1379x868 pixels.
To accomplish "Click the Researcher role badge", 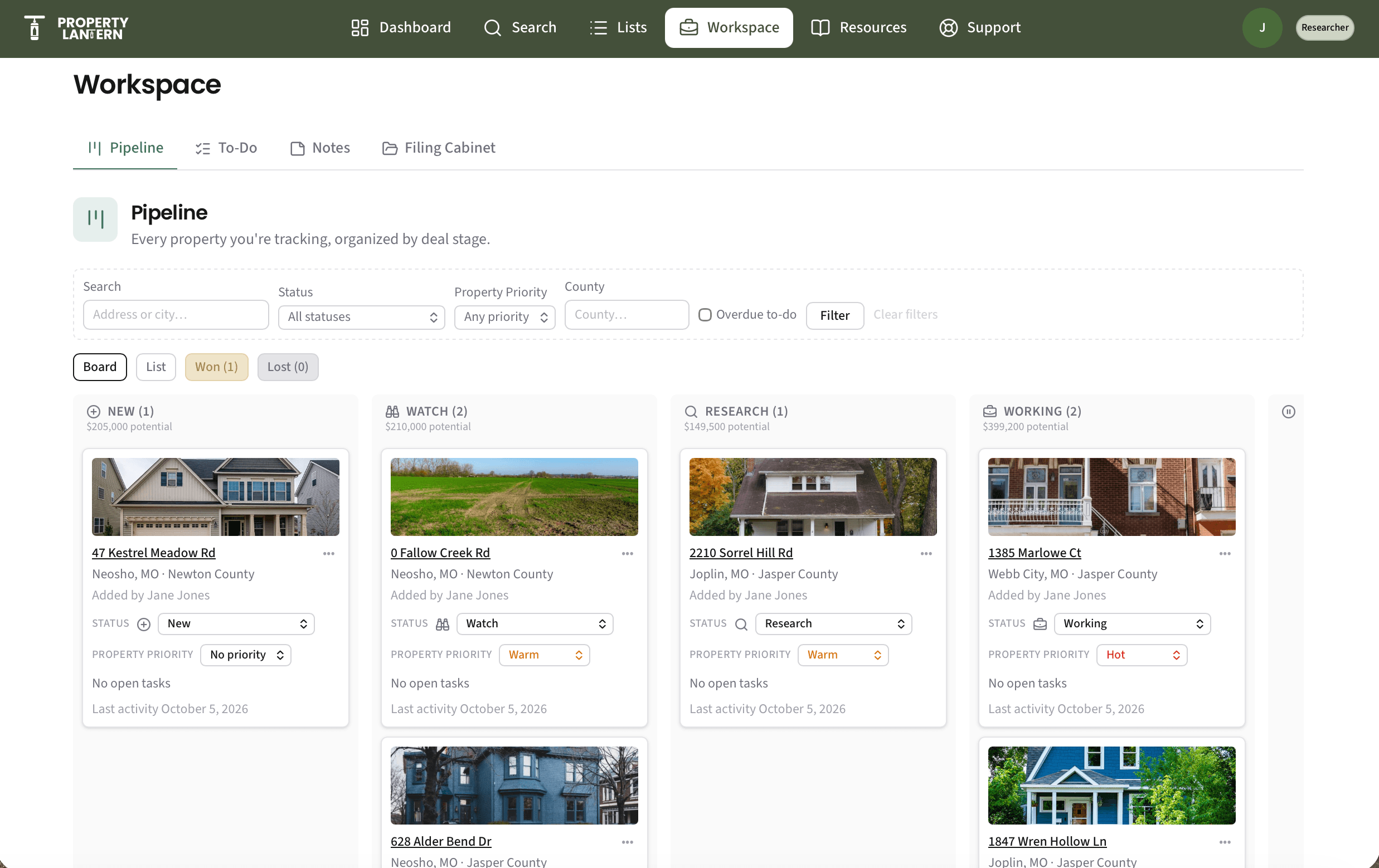I will tap(1324, 27).
